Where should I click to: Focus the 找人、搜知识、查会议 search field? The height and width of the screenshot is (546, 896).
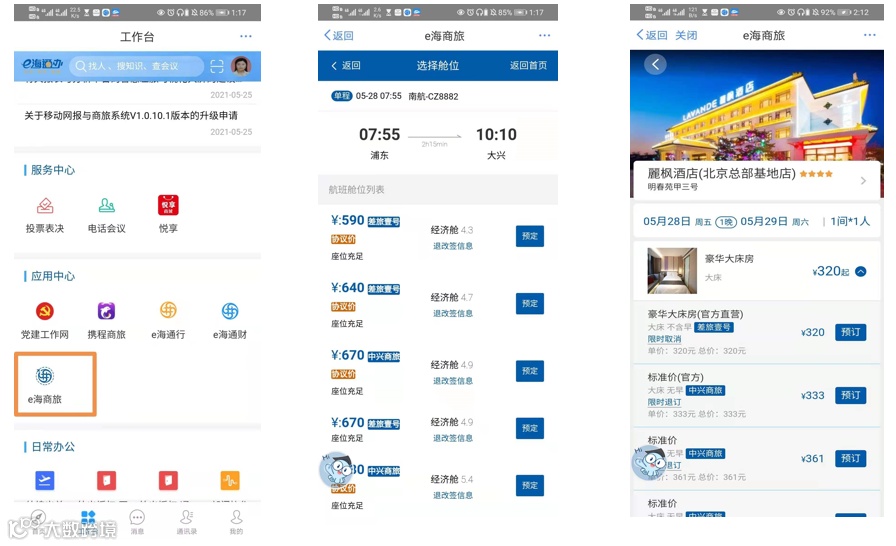137,66
